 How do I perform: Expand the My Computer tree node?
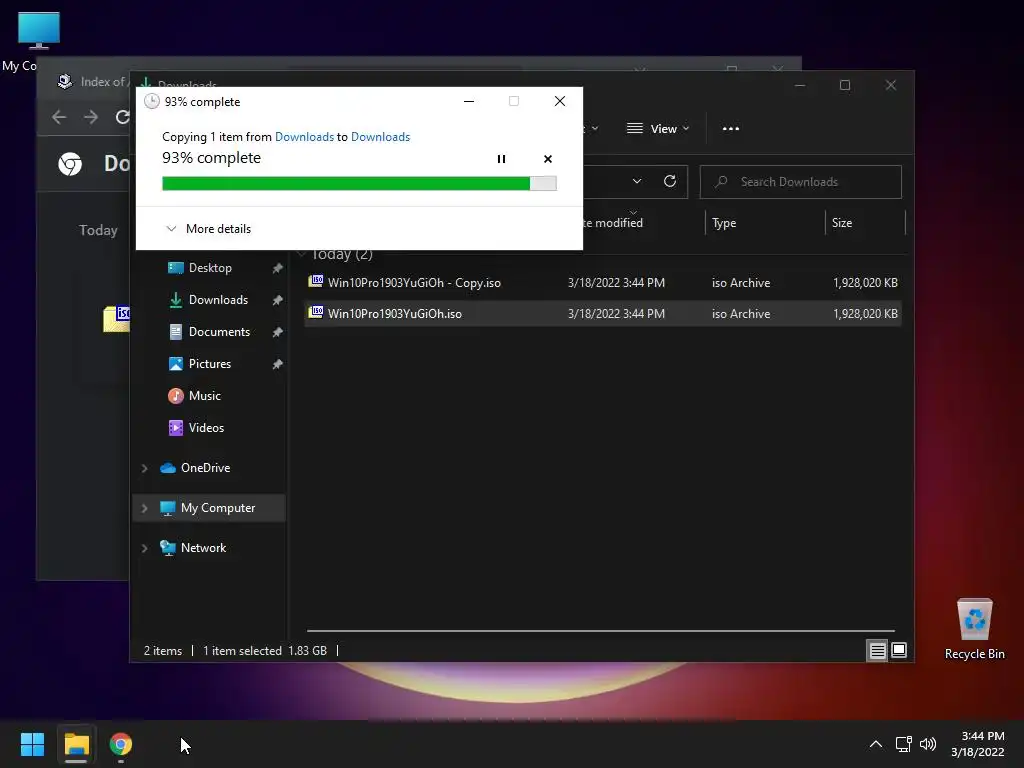click(x=144, y=508)
